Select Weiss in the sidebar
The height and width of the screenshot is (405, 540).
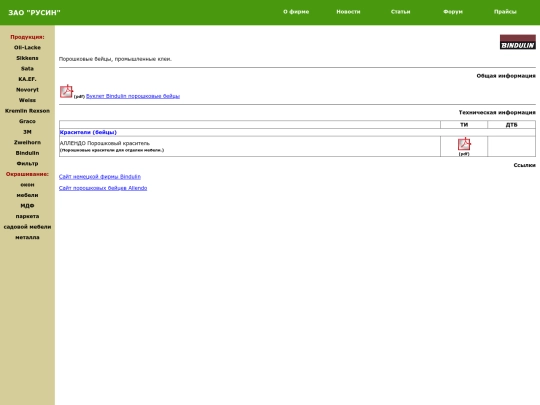(x=27, y=100)
